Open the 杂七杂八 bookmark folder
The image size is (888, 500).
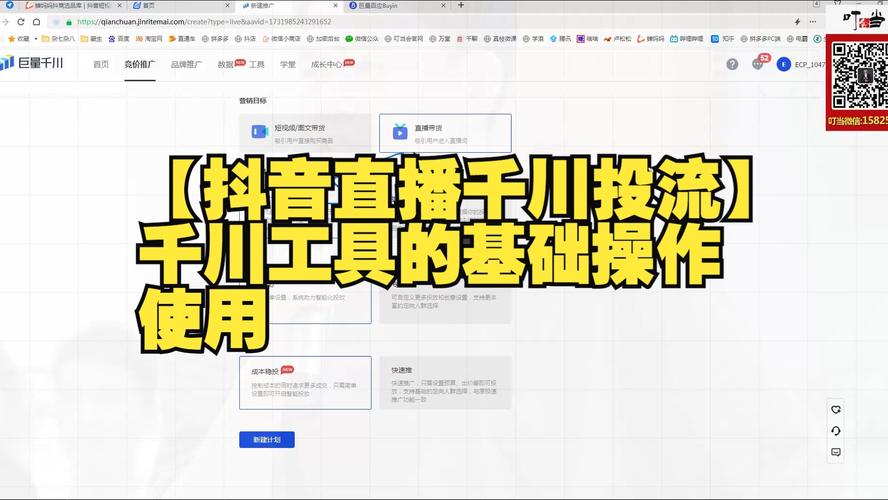(58, 39)
